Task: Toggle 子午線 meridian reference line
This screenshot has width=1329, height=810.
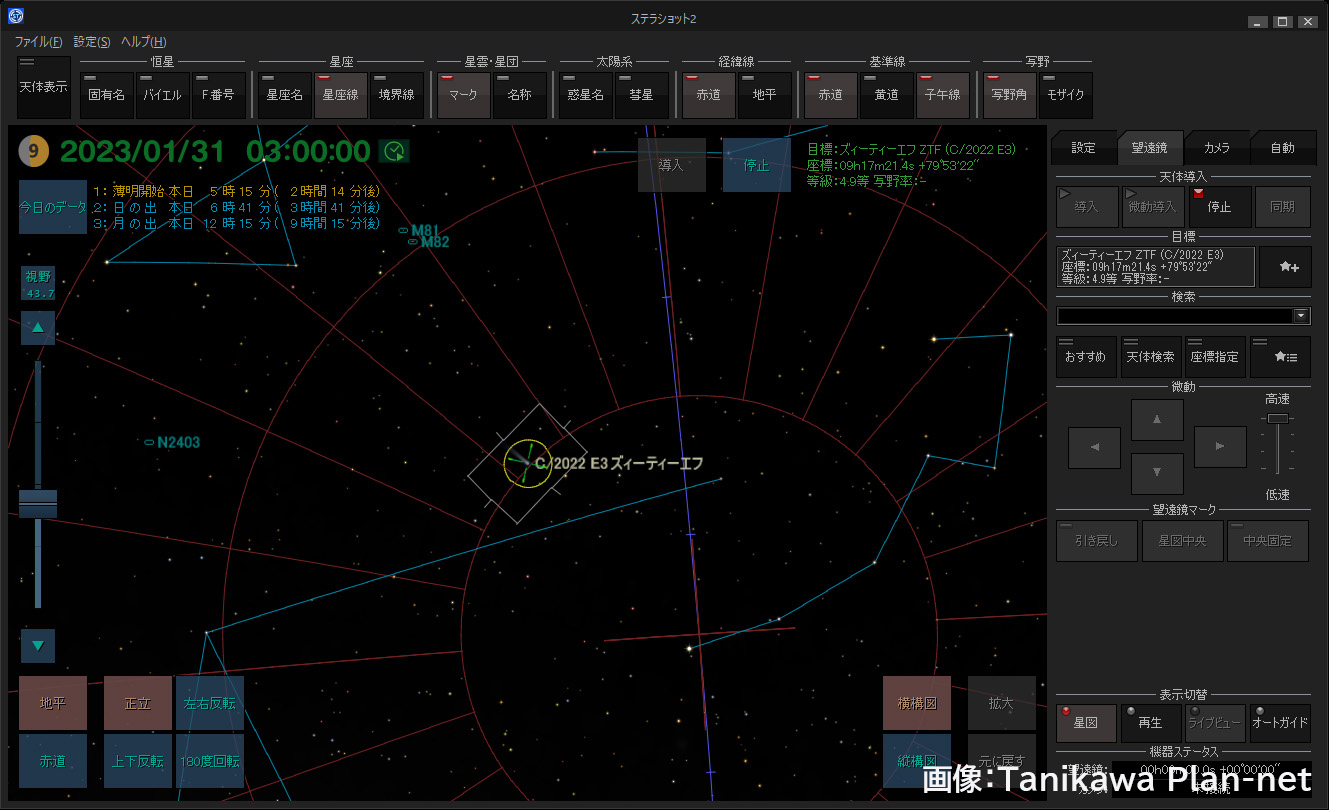Action: coord(942,95)
